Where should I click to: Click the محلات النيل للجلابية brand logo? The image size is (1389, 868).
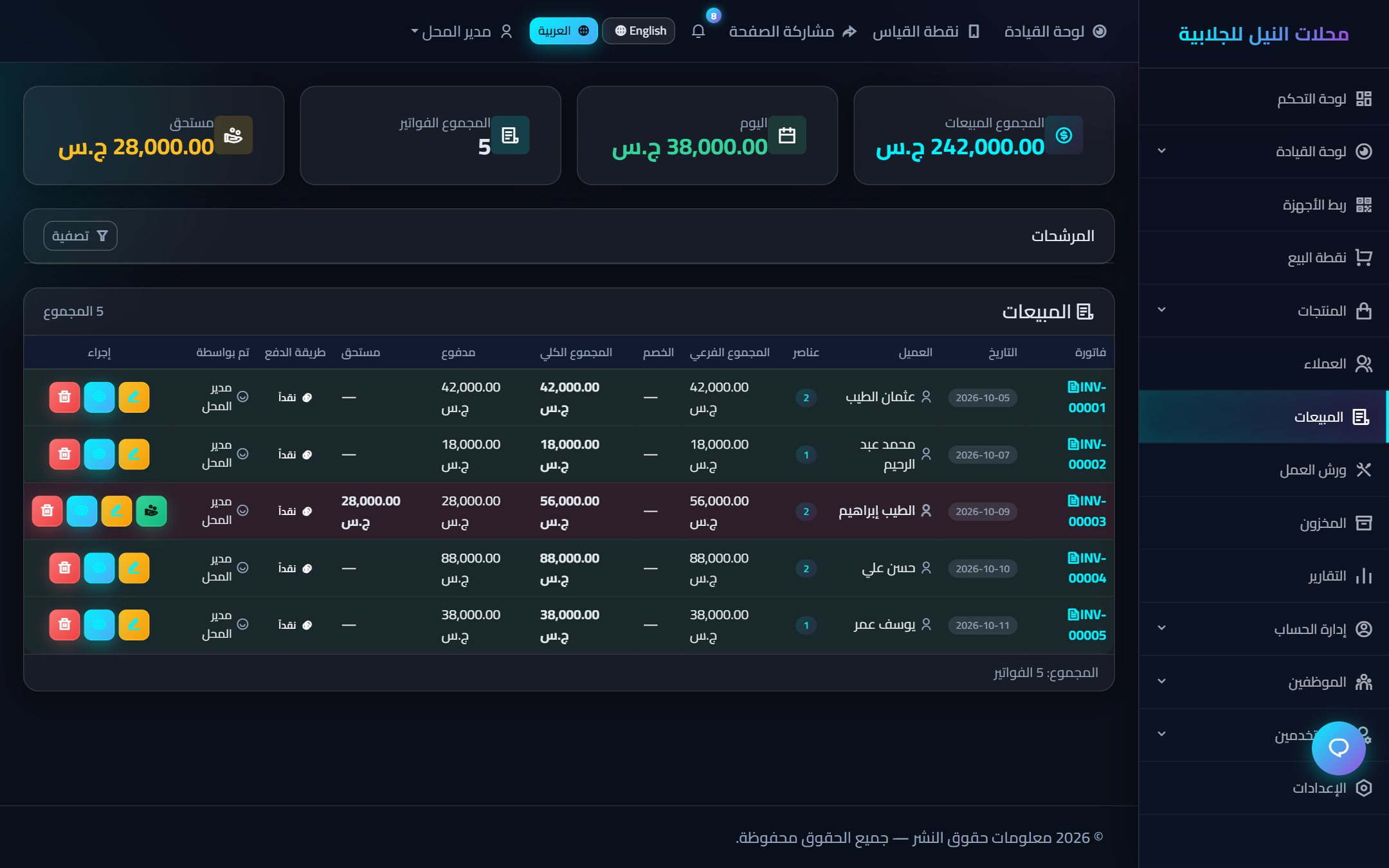[x=1263, y=33]
